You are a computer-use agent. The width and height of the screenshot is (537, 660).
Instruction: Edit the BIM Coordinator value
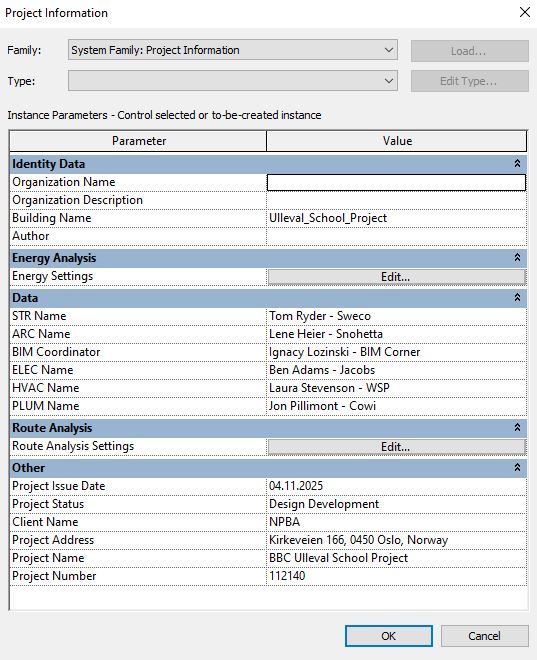pyautogui.click(x=396, y=352)
